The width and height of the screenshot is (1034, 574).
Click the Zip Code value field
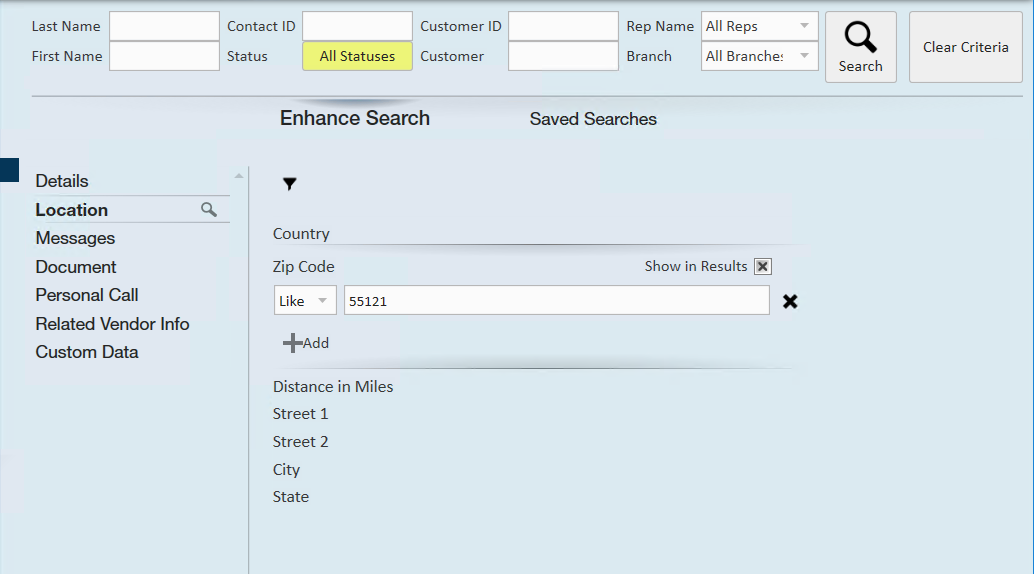pyautogui.click(x=556, y=301)
